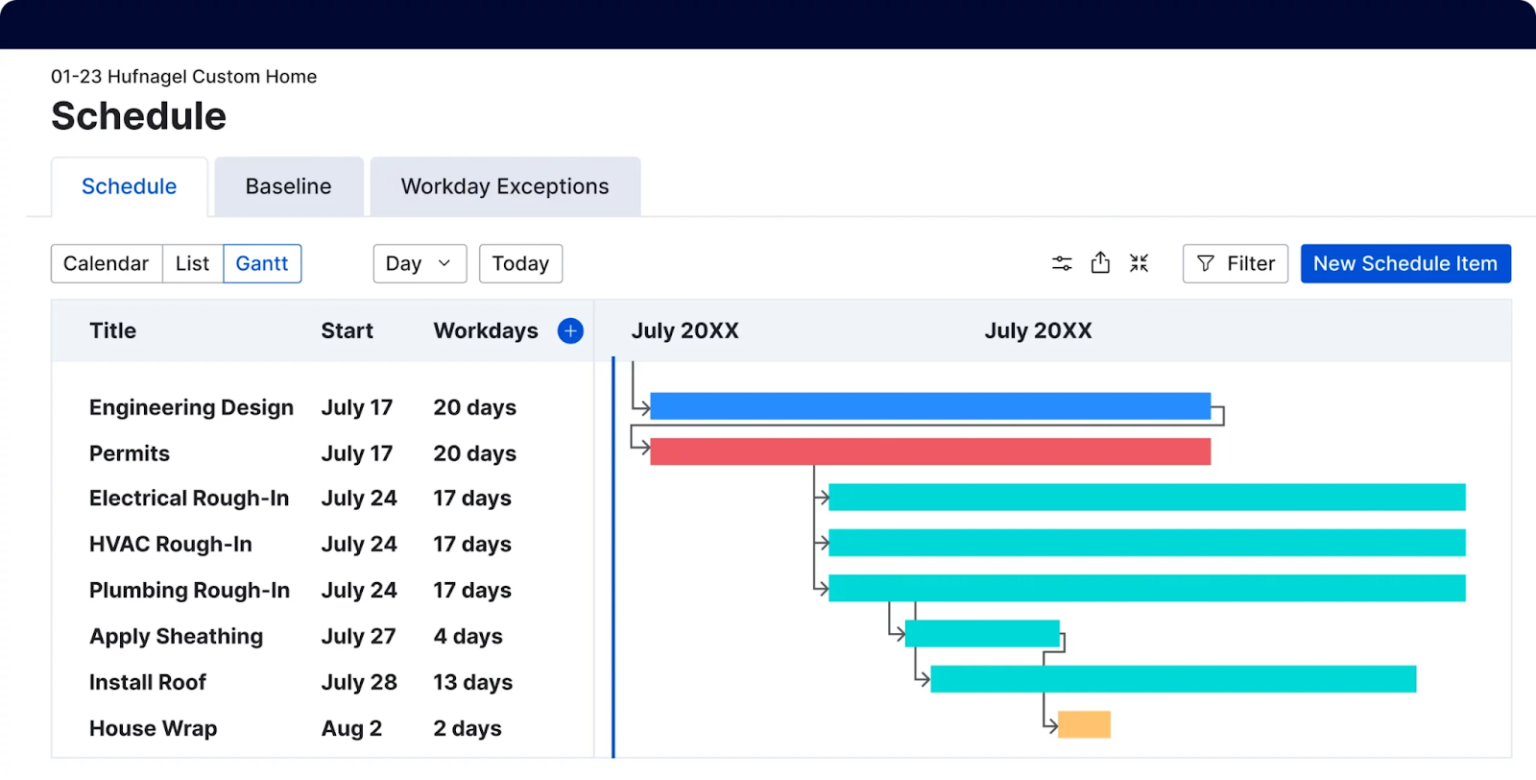Select the Gantt view option
Image resolution: width=1536 pixels, height=780 pixels.
(262, 263)
